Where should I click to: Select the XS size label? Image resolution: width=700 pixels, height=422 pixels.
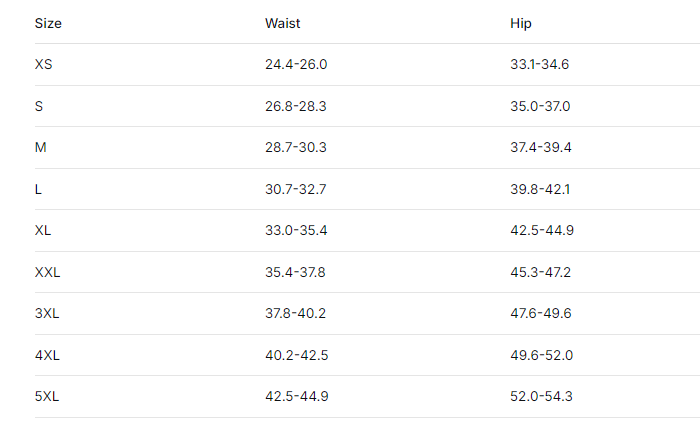click(x=44, y=64)
